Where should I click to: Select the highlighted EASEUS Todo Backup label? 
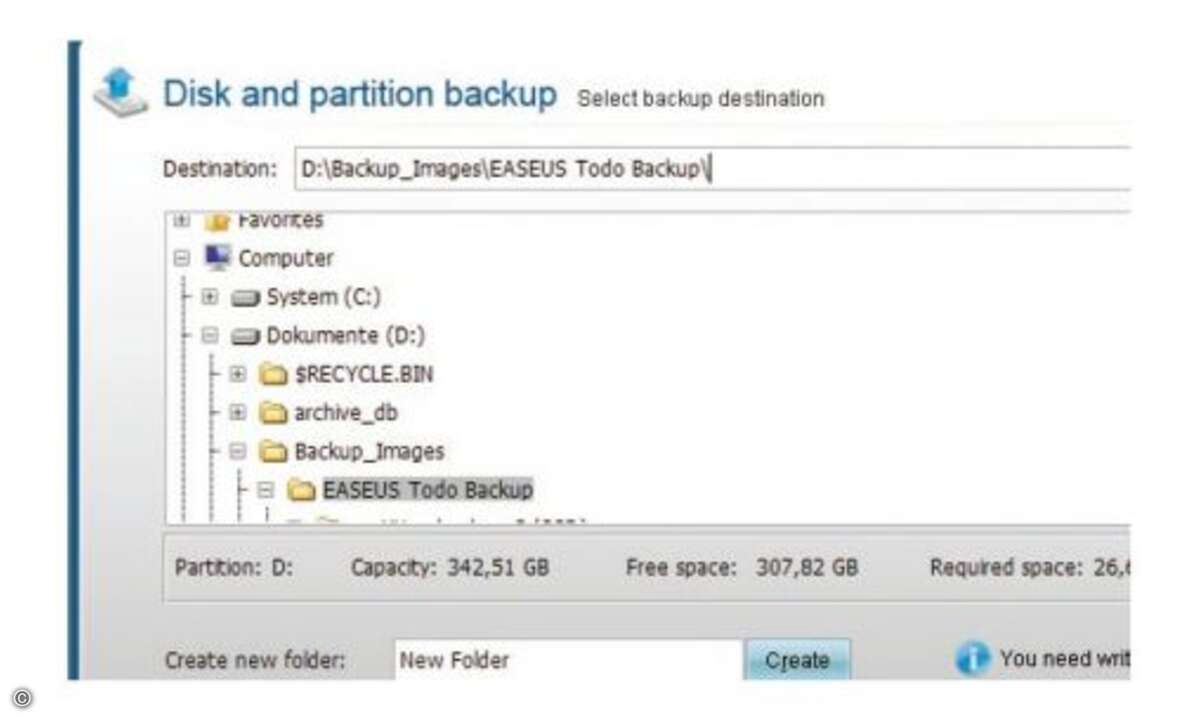[428, 490]
